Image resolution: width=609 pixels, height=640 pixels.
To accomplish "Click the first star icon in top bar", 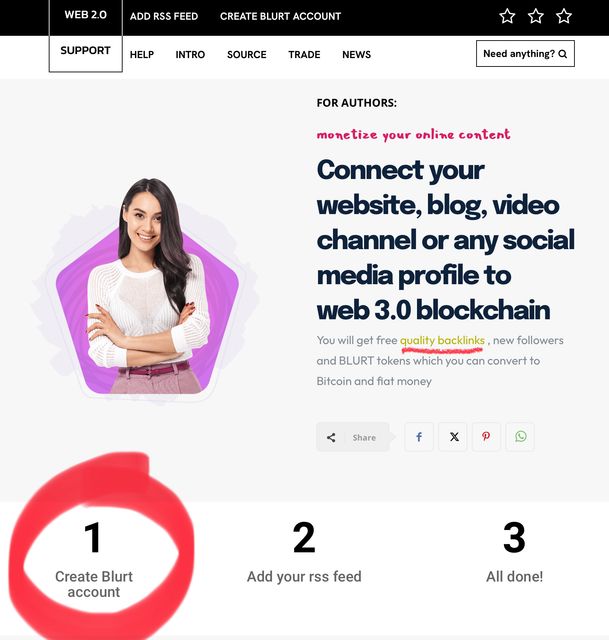I will [x=507, y=16].
